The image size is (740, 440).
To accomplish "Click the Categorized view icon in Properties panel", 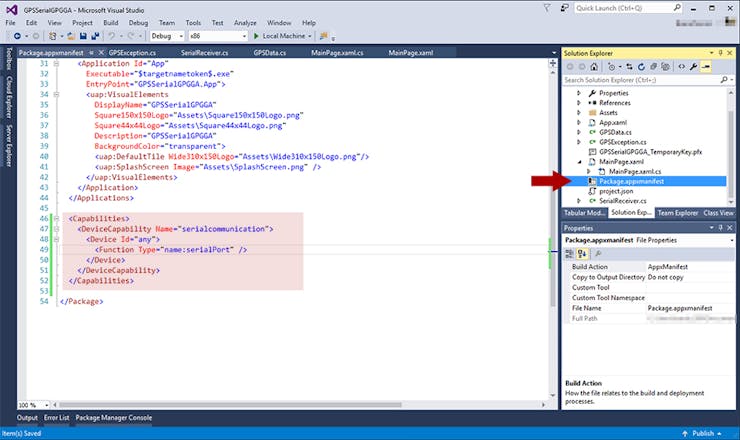I will tap(570, 254).
